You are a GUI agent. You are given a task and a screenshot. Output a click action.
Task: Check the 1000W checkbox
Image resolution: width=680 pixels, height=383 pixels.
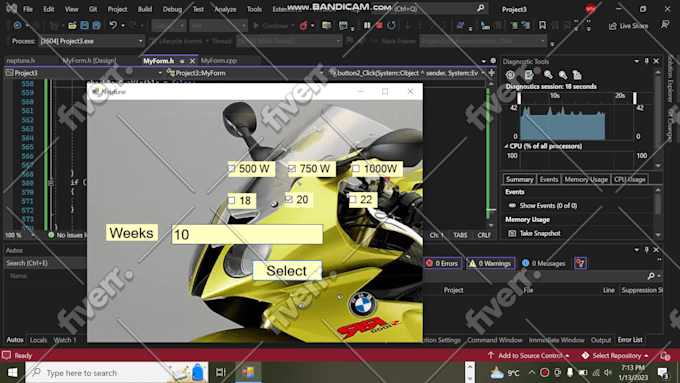[356, 168]
